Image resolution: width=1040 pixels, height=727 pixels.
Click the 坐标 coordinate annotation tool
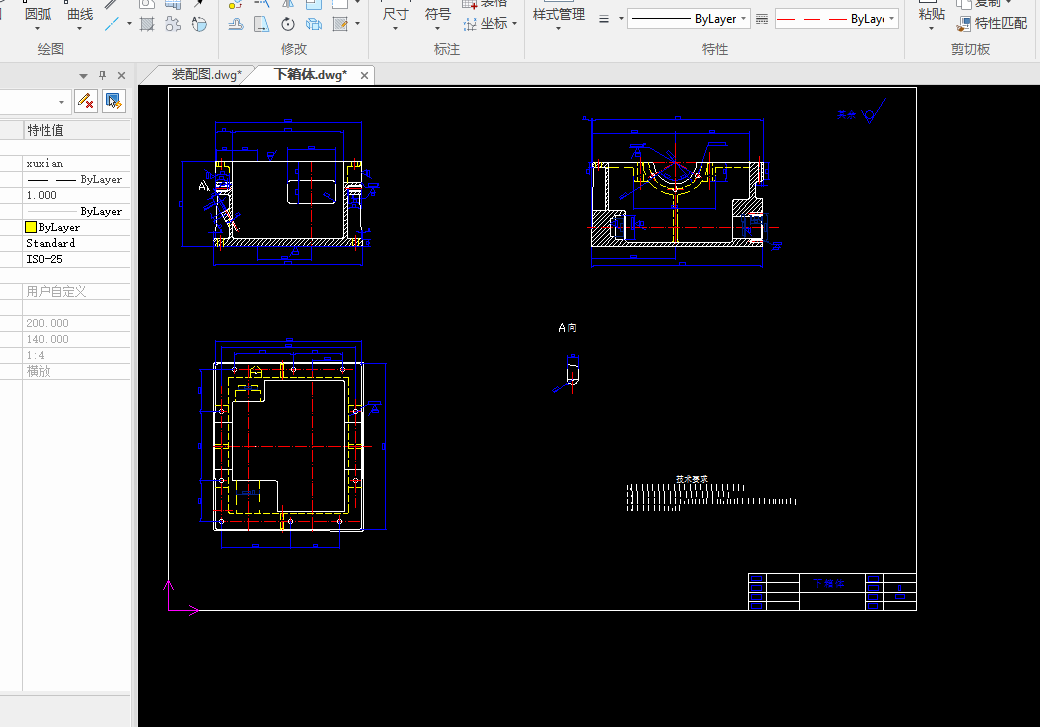486,24
